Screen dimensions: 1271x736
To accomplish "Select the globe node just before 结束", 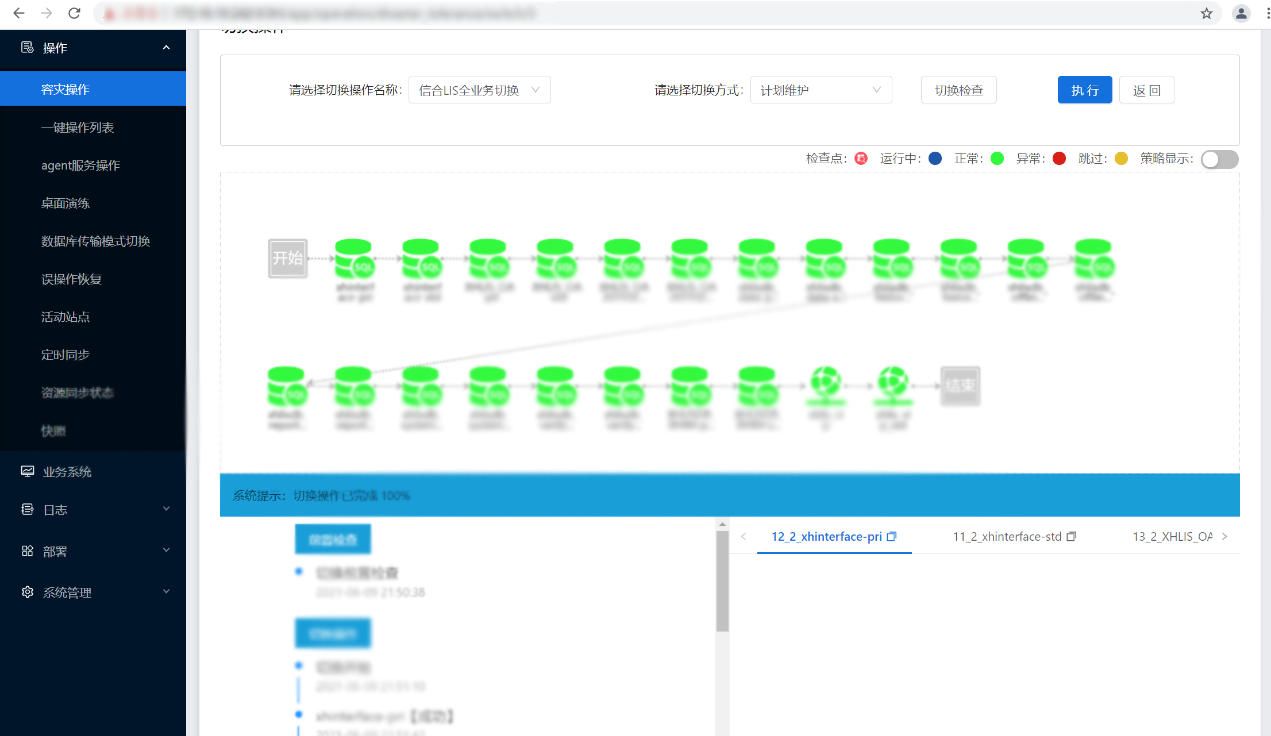I will point(891,384).
